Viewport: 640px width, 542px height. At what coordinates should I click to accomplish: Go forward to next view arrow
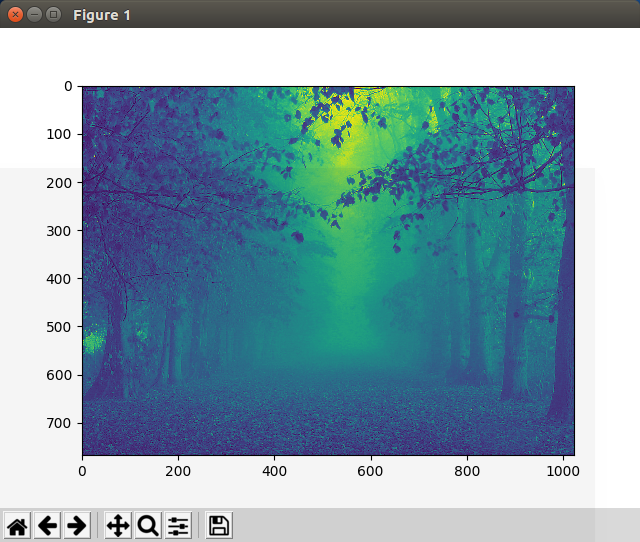pos(77,525)
